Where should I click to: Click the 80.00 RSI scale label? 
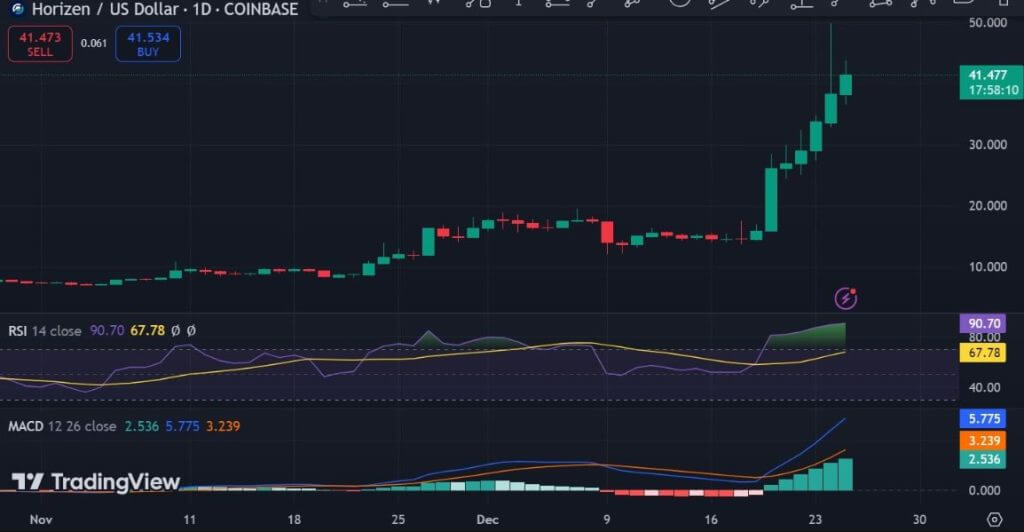pos(985,337)
